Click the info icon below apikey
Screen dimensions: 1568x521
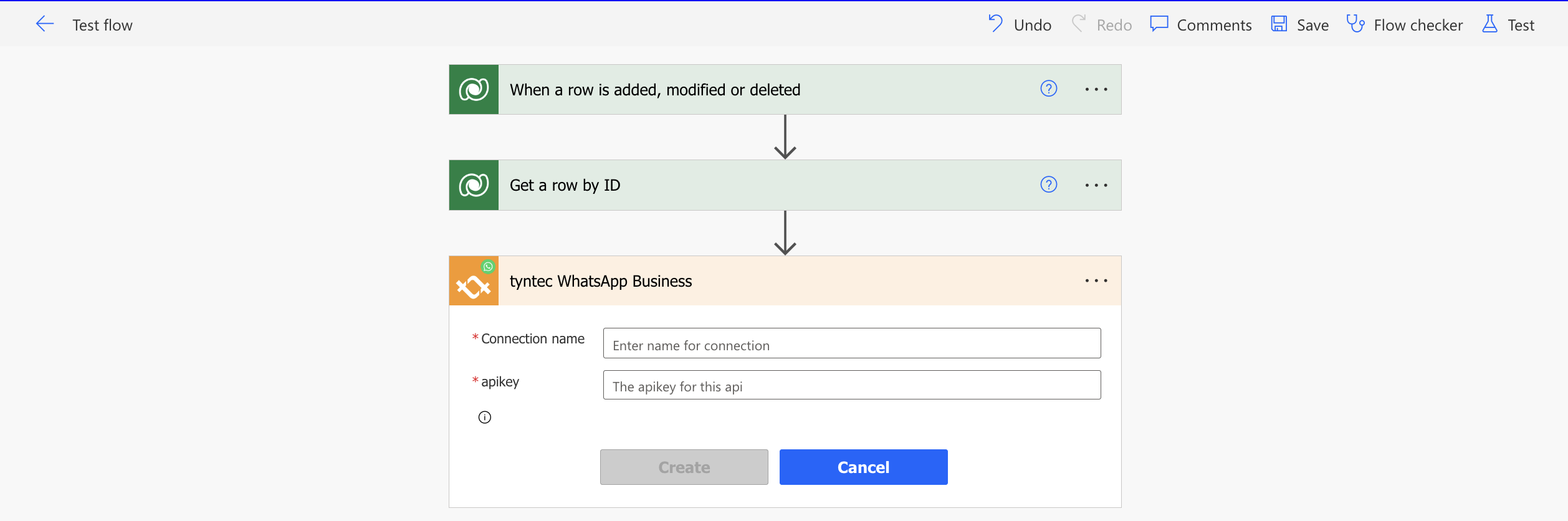point(485,417)
